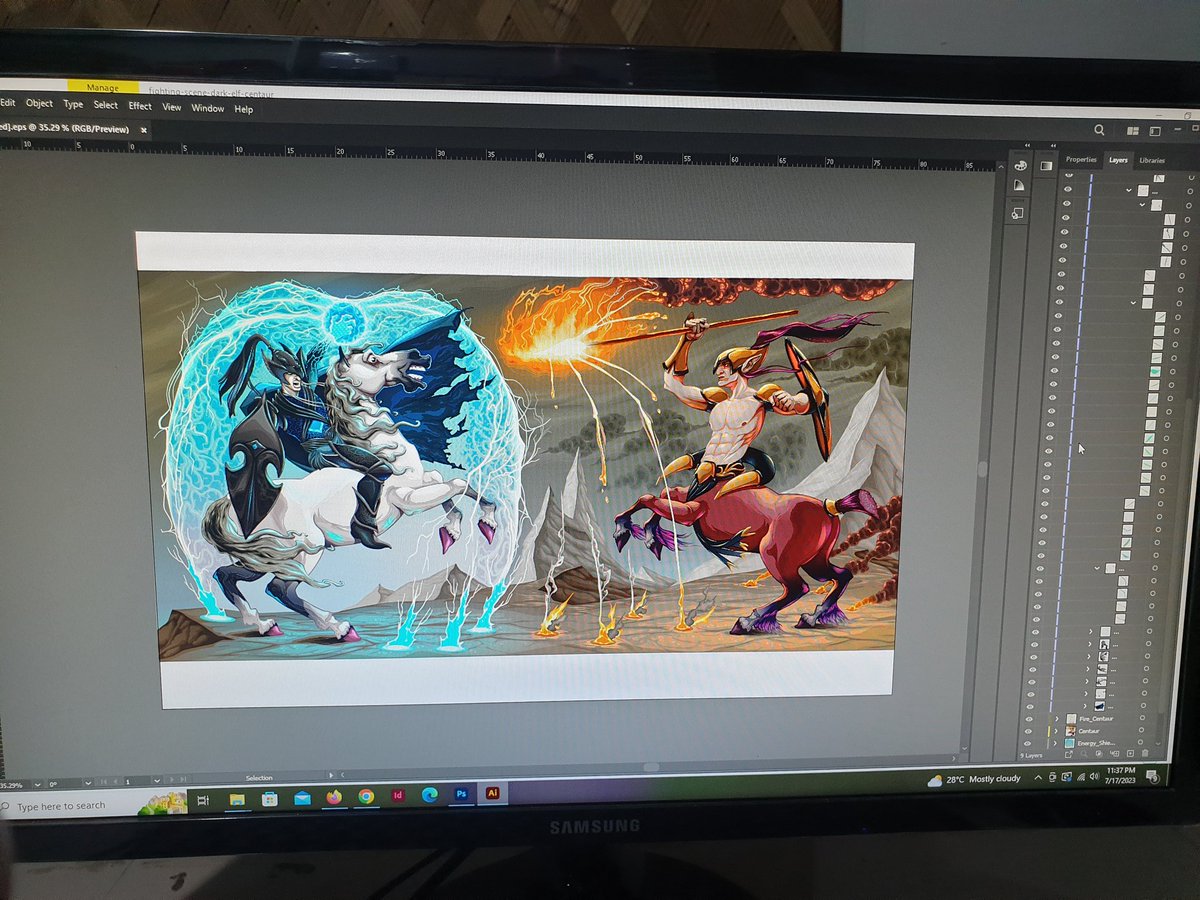Open the Object menu
The width and height of the screenshot is (1200, 900).
pos(39,103)
